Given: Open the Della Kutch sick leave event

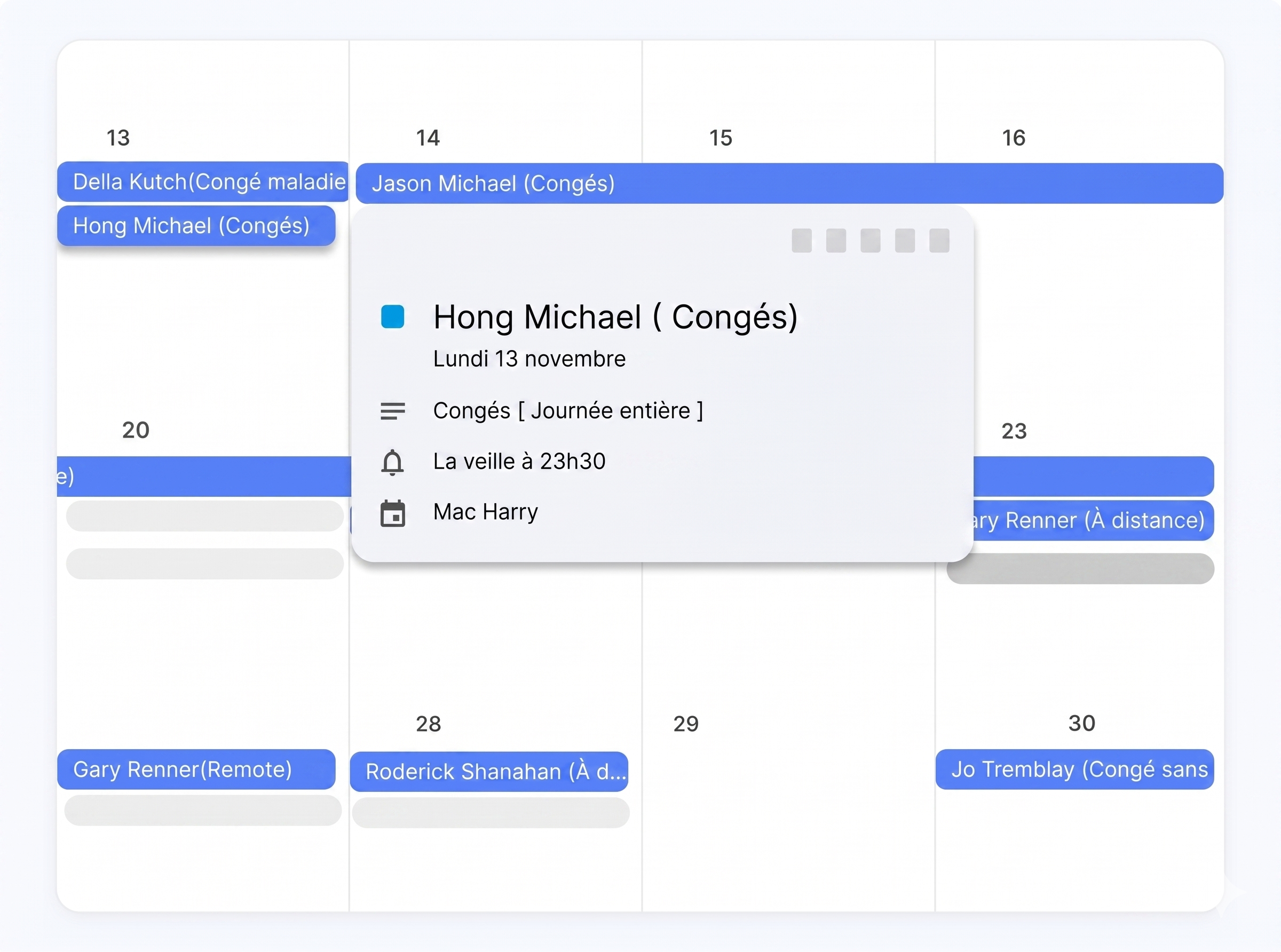Looking at the screenshot, I should (x=202, y=182).
